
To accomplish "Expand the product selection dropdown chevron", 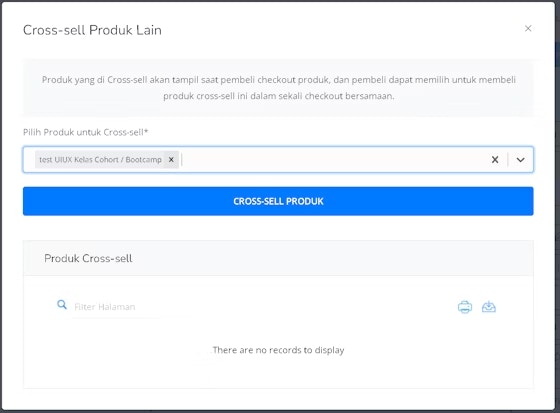I will point(520,160).
